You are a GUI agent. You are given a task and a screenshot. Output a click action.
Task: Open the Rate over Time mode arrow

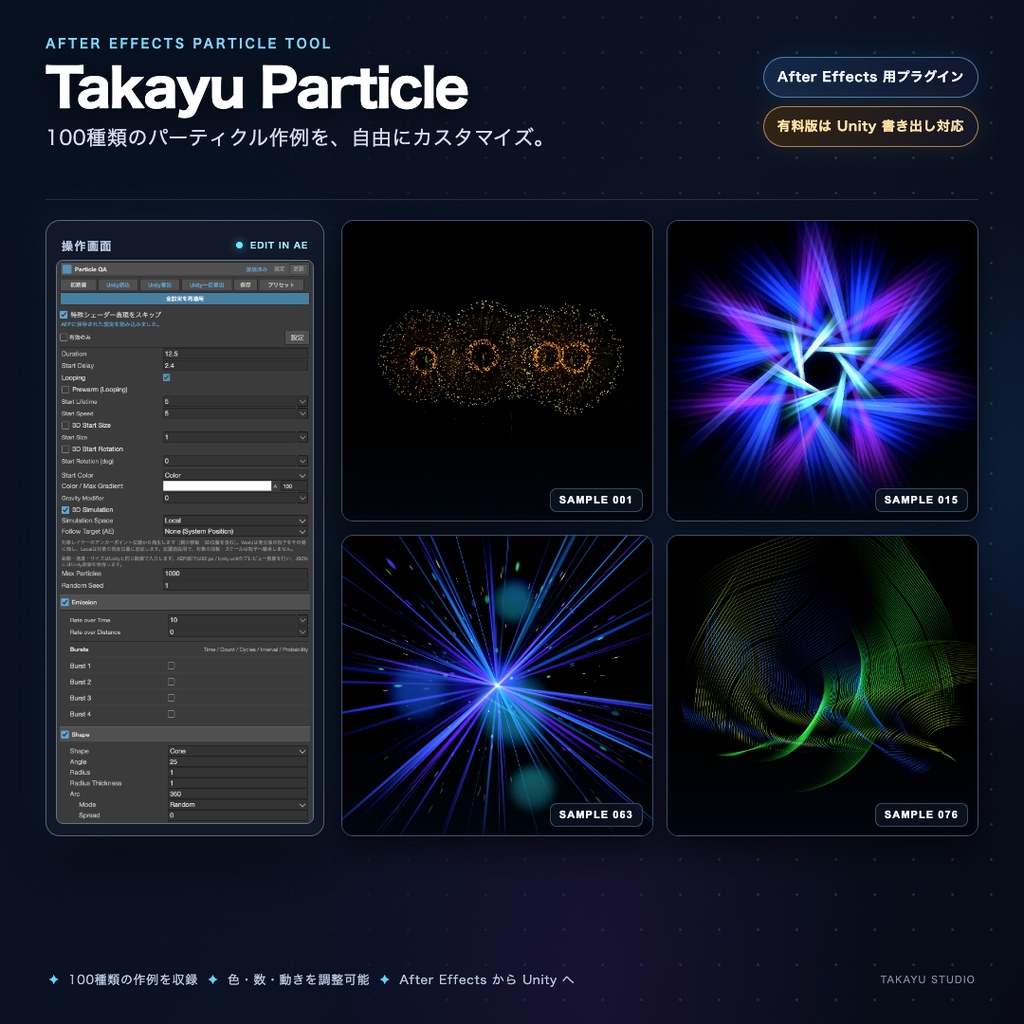(x=302, y=620)
